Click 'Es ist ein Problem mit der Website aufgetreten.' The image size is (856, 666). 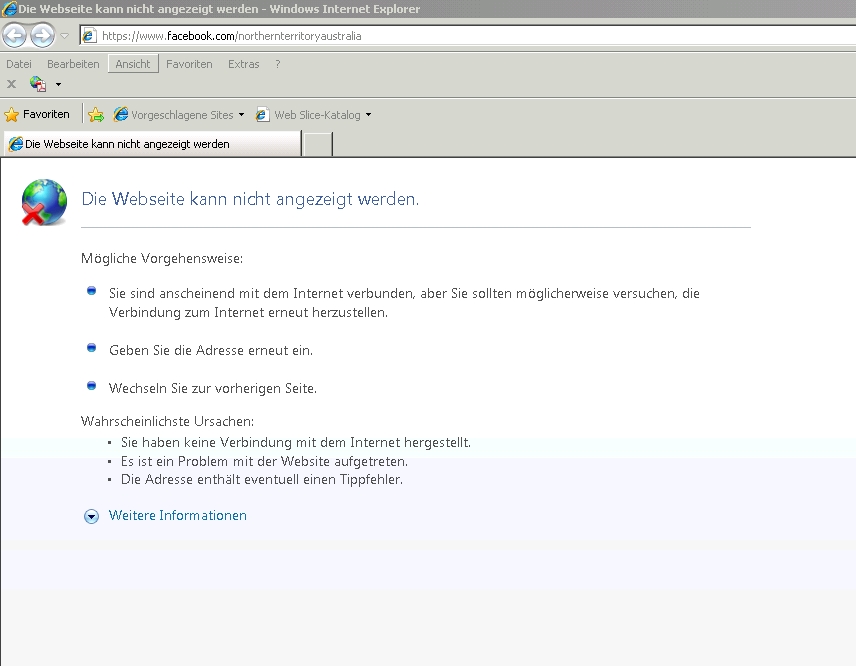pyautogui.click(x=264, y=461)
